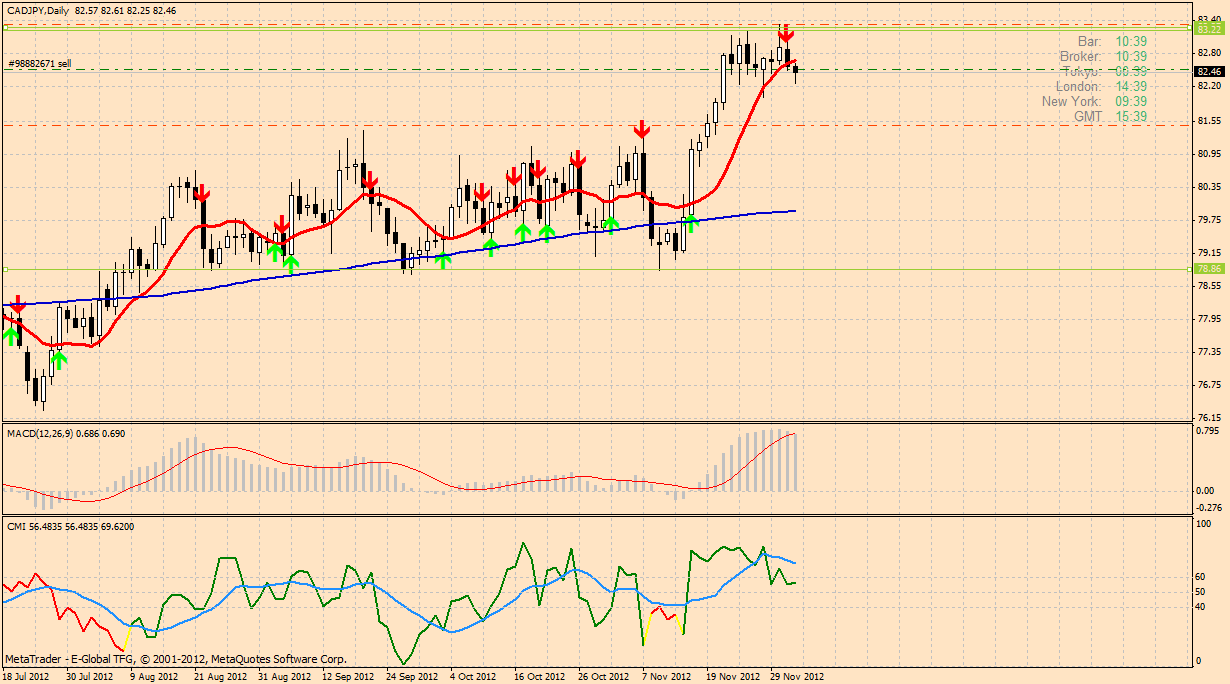Click the 83.40 price axis label
1230x684 pixels.
point(1208,19)
